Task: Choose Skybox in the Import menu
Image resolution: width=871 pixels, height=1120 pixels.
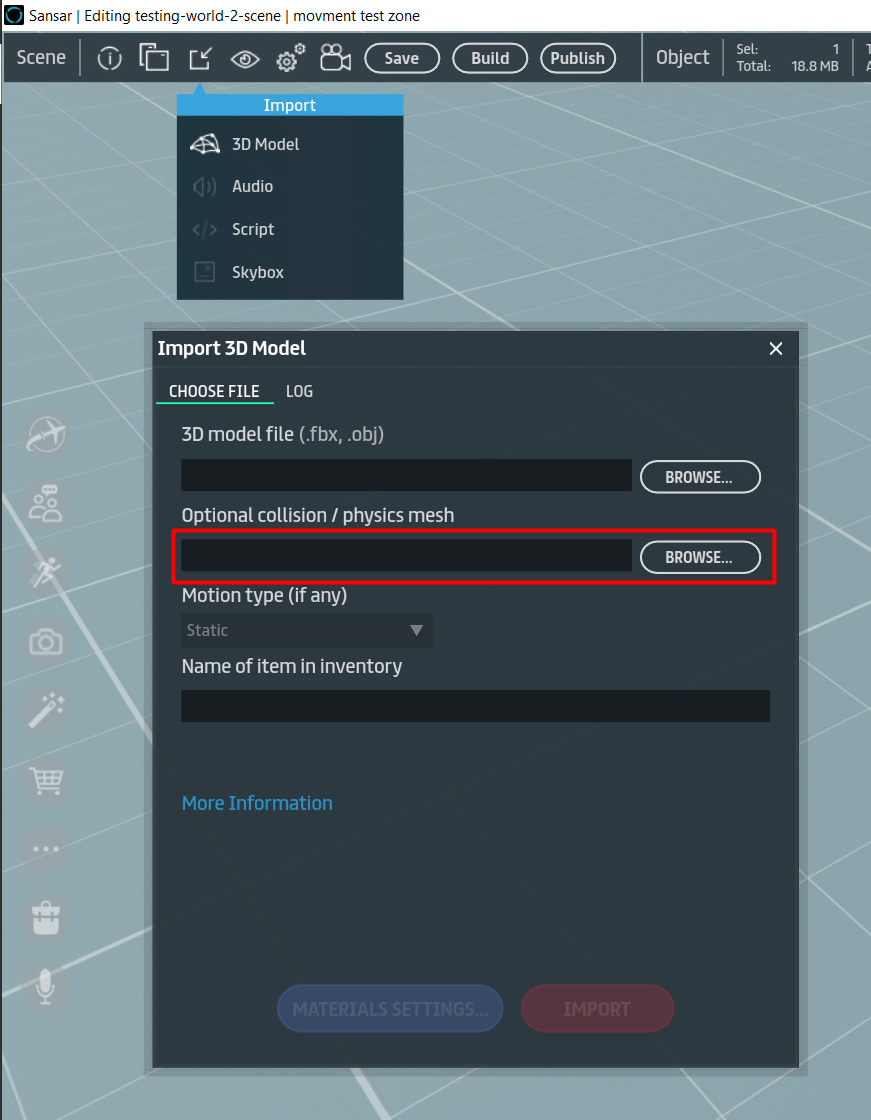Action: (257, 272)
